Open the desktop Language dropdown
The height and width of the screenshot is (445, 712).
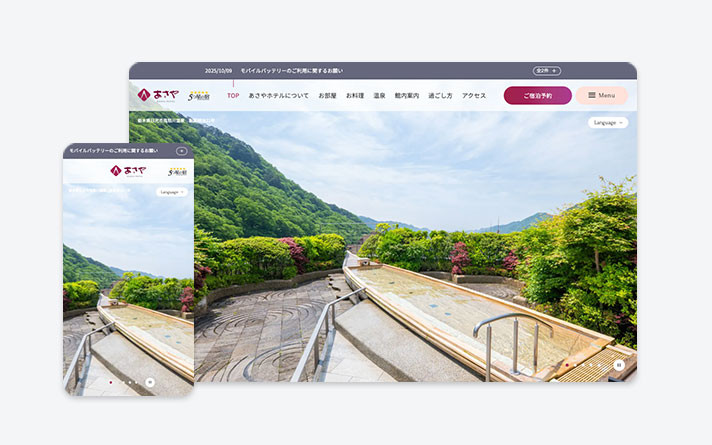(608, 122)
